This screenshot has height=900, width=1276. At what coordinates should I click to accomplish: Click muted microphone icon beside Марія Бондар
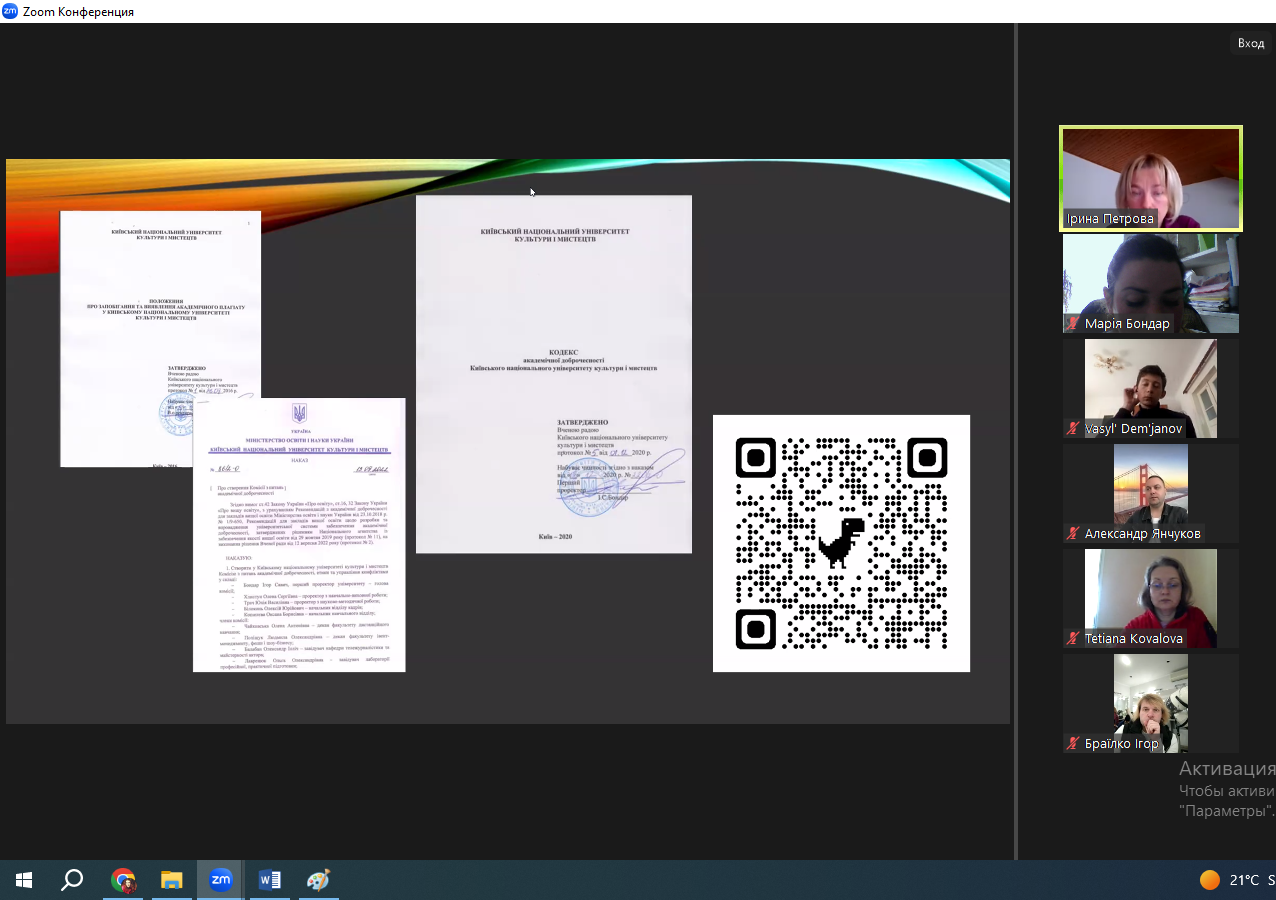(x=1073, y=324)
